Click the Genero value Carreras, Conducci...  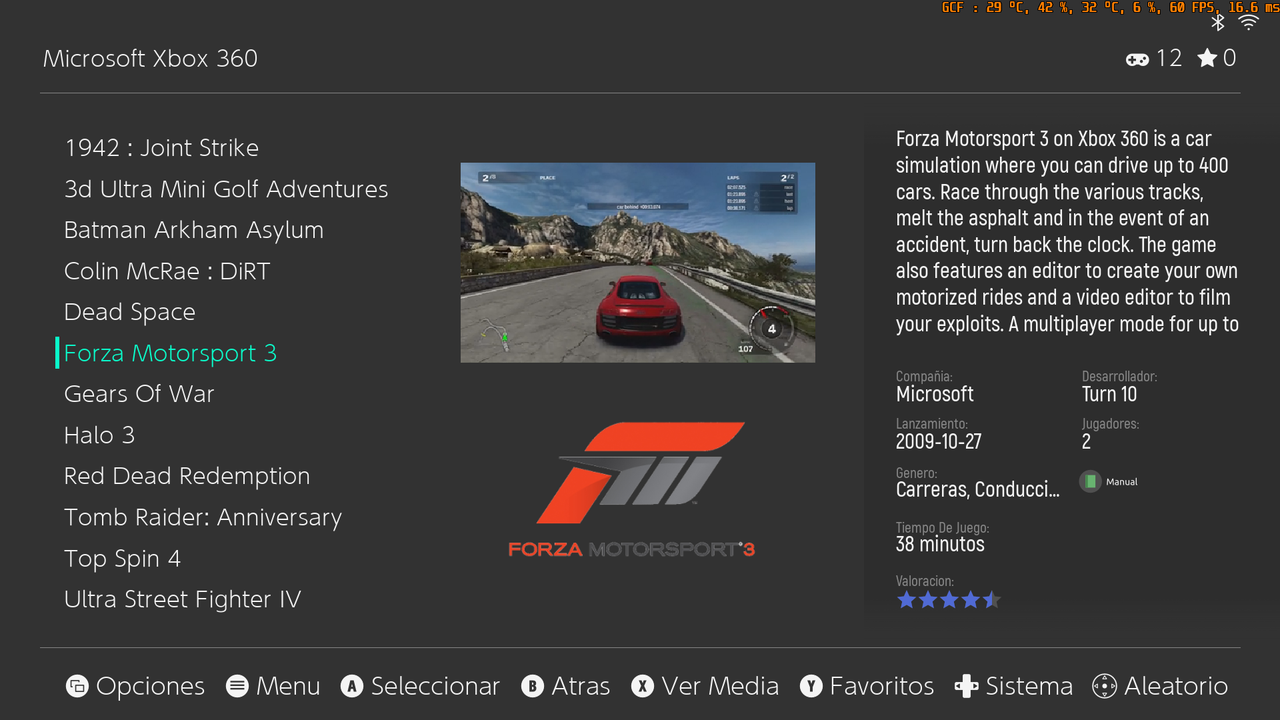coord(978,490)
